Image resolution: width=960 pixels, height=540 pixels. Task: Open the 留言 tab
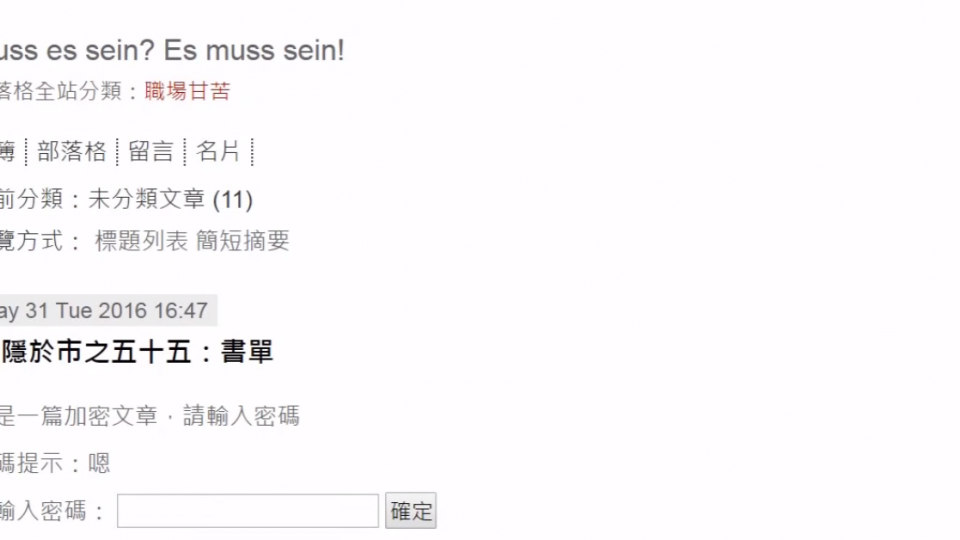tap(151, 152)
